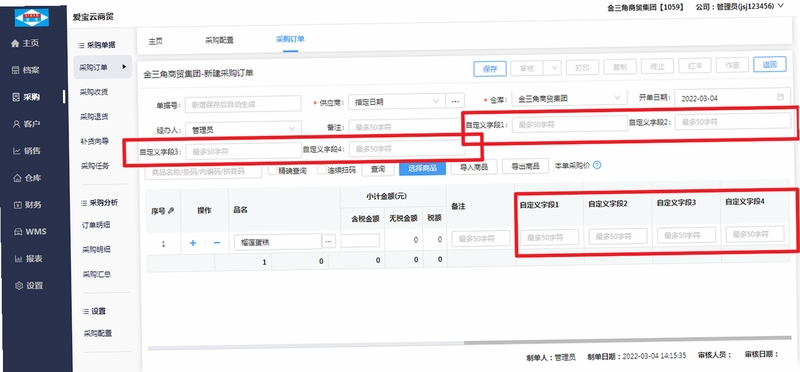Click the 审核 button
This screenshot has height=372, width=800.
click(527, 68)
